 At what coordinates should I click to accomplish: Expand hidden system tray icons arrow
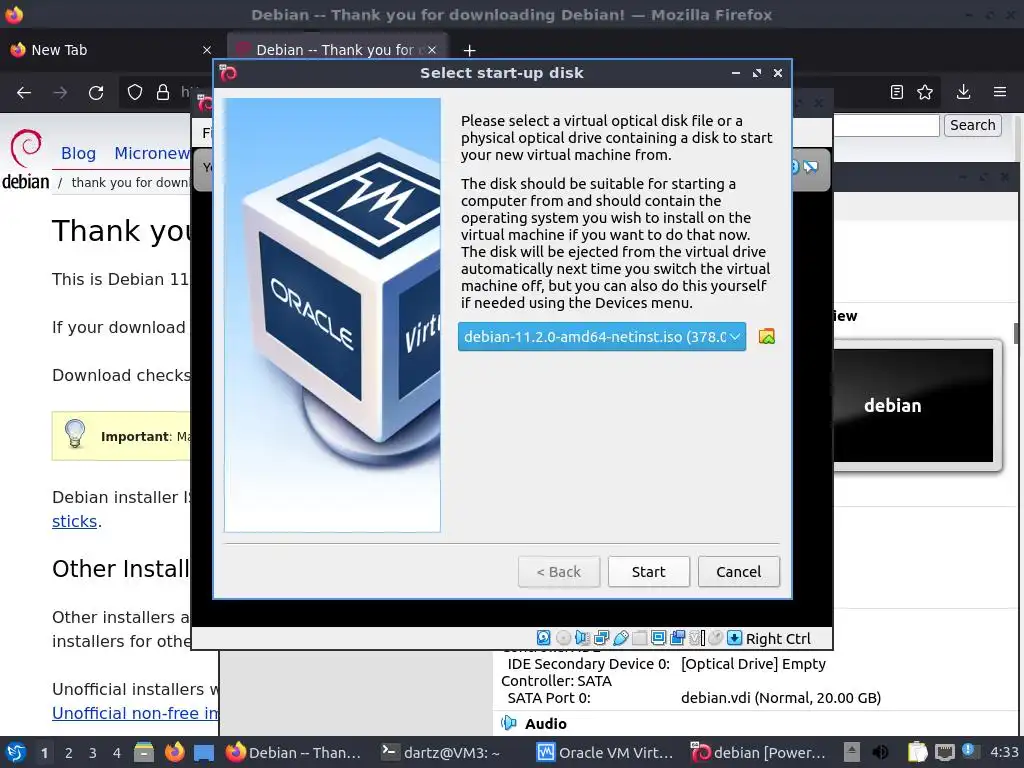(x=852, y=752)
